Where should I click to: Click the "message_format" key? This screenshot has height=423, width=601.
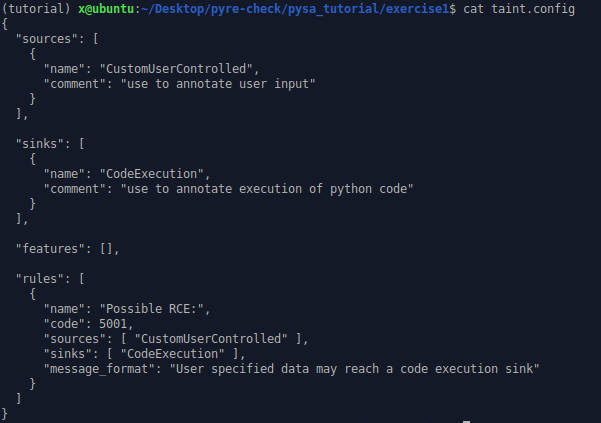click(99, 369)
